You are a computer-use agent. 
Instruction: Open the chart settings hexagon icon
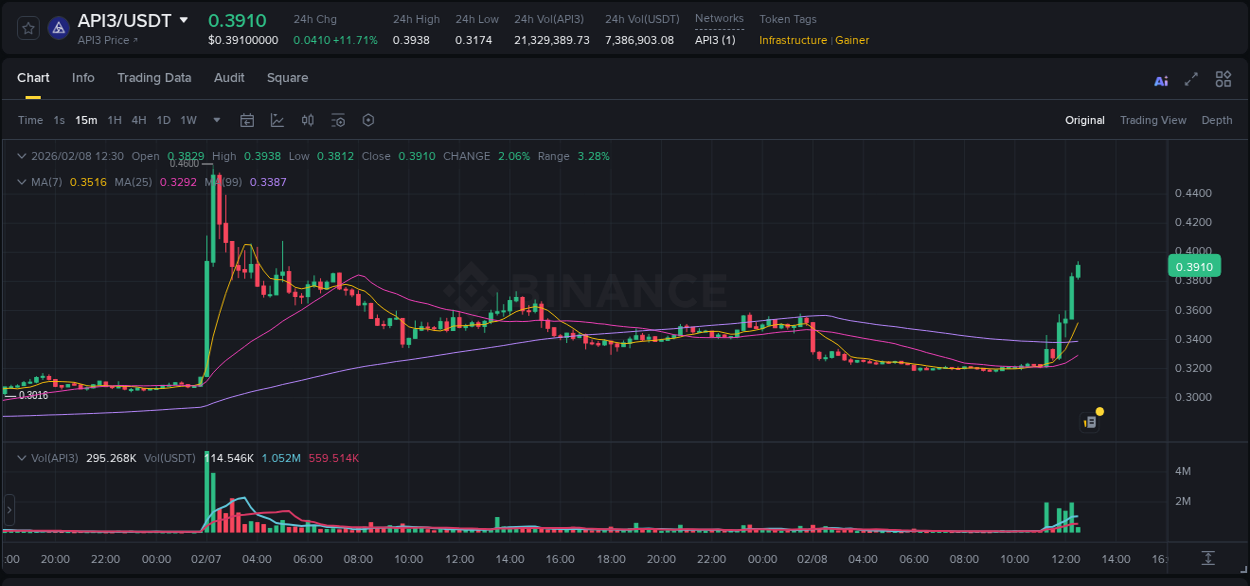click(368, 120)
